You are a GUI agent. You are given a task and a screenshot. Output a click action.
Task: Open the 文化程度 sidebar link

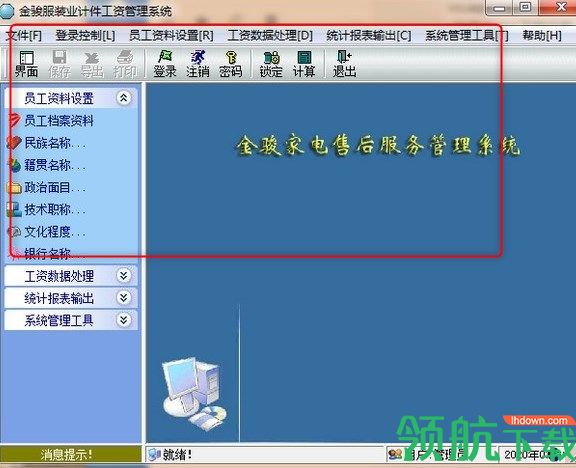pyautogui.click(x=55, y=232)
